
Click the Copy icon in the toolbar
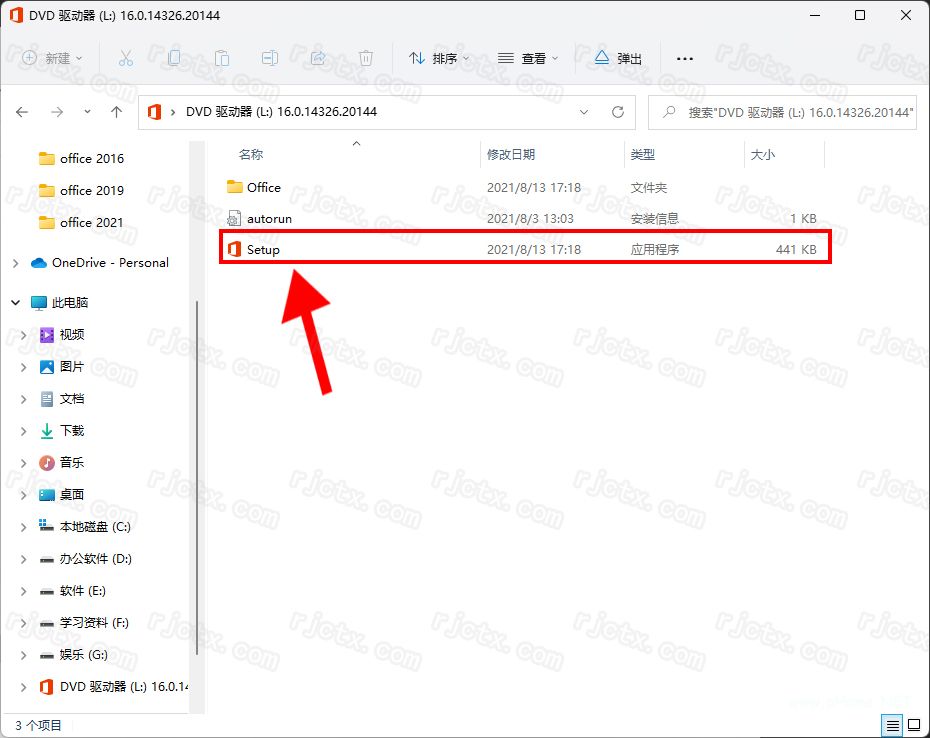pos(172,58)
